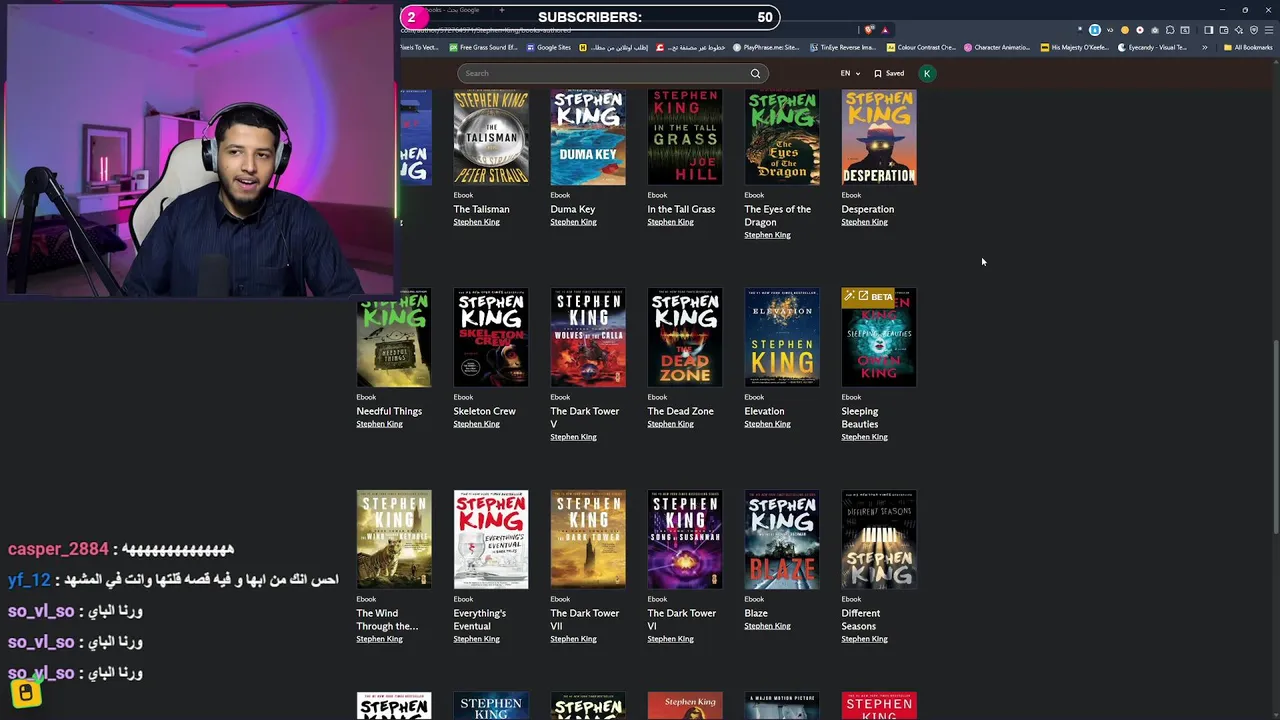Open the Different Seasons cover

(x=879, y=540)
